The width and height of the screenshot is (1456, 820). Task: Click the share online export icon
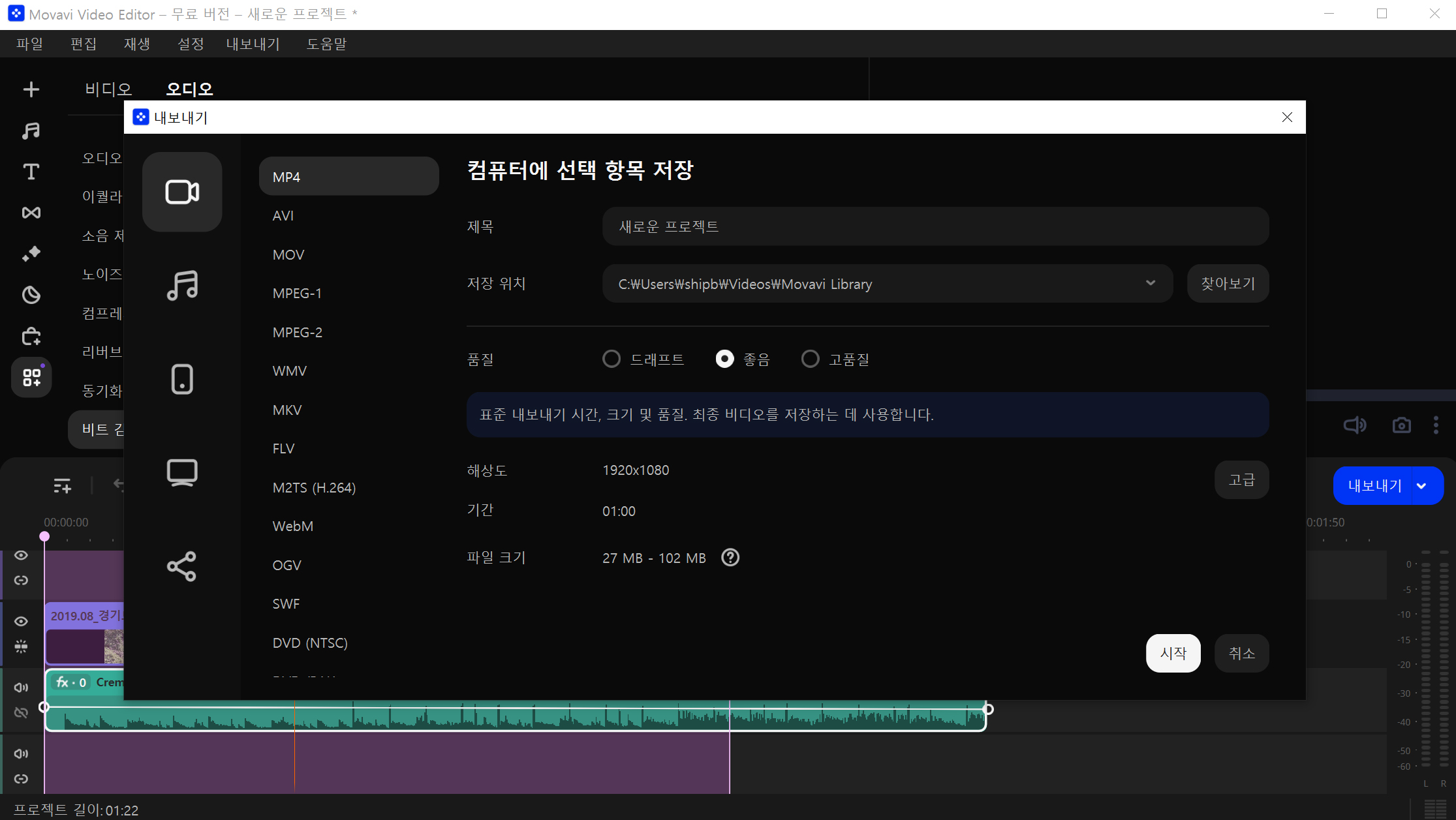coord(182,566)
